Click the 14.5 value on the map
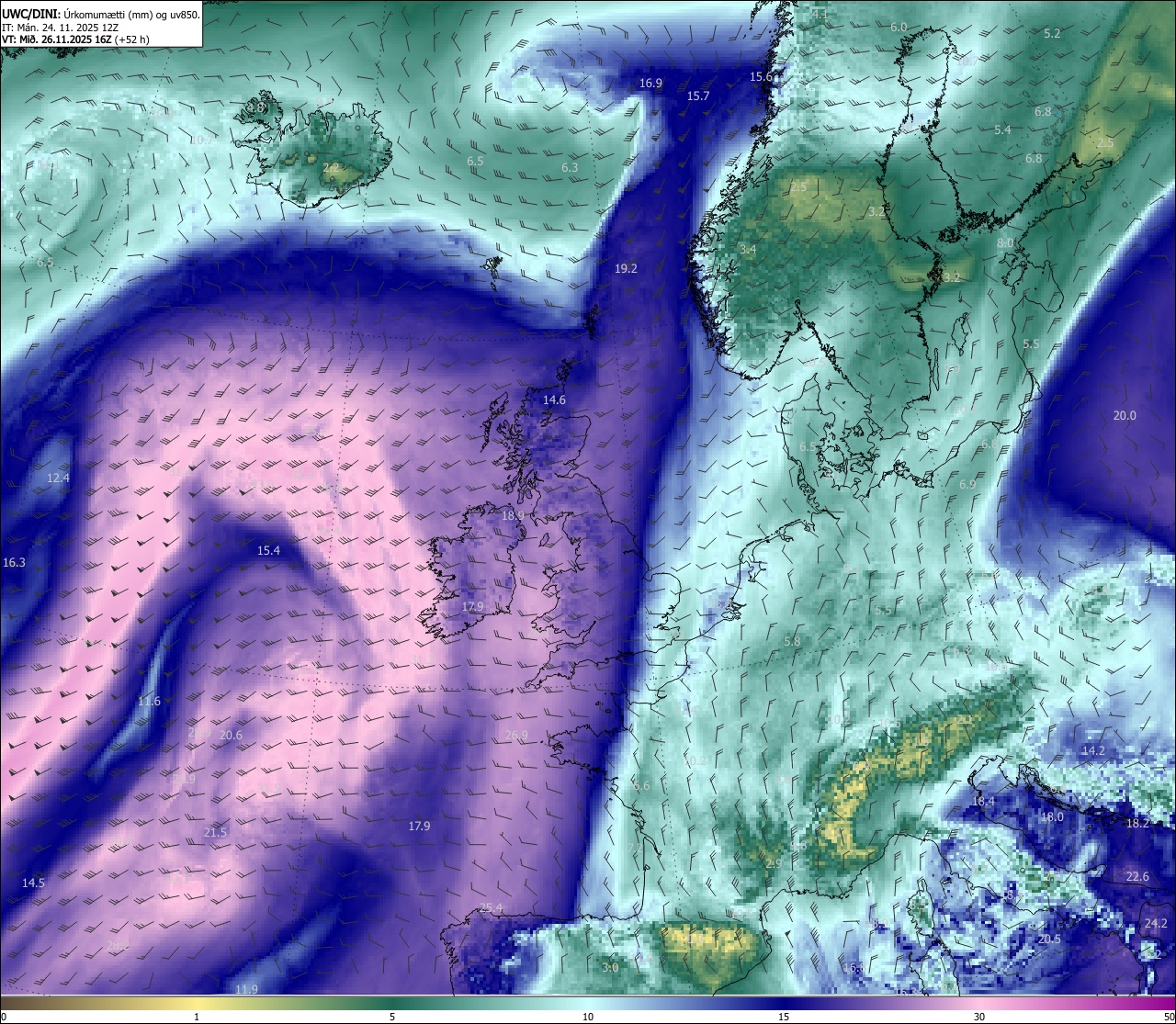The width and height of the screenshot is (1176, 1024). click(x=33, y=883)
